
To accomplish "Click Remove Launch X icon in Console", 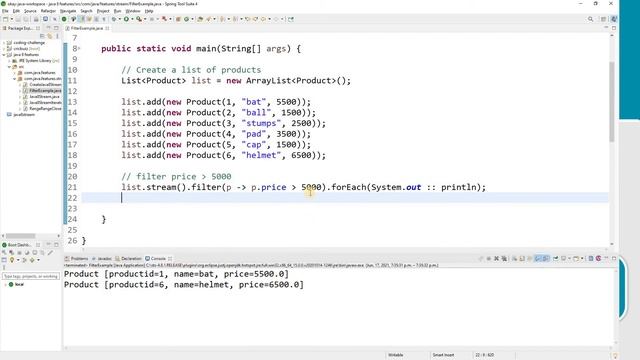I will click(496, 258).
